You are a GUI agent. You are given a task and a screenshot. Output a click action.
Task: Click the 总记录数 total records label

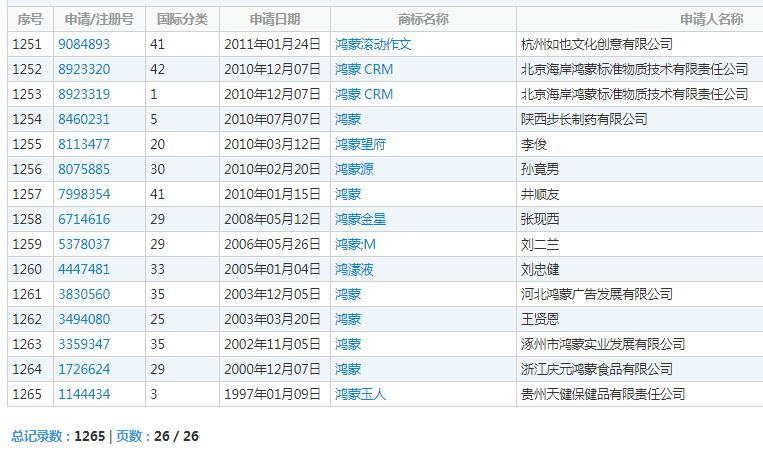click(x=41, y=436)
